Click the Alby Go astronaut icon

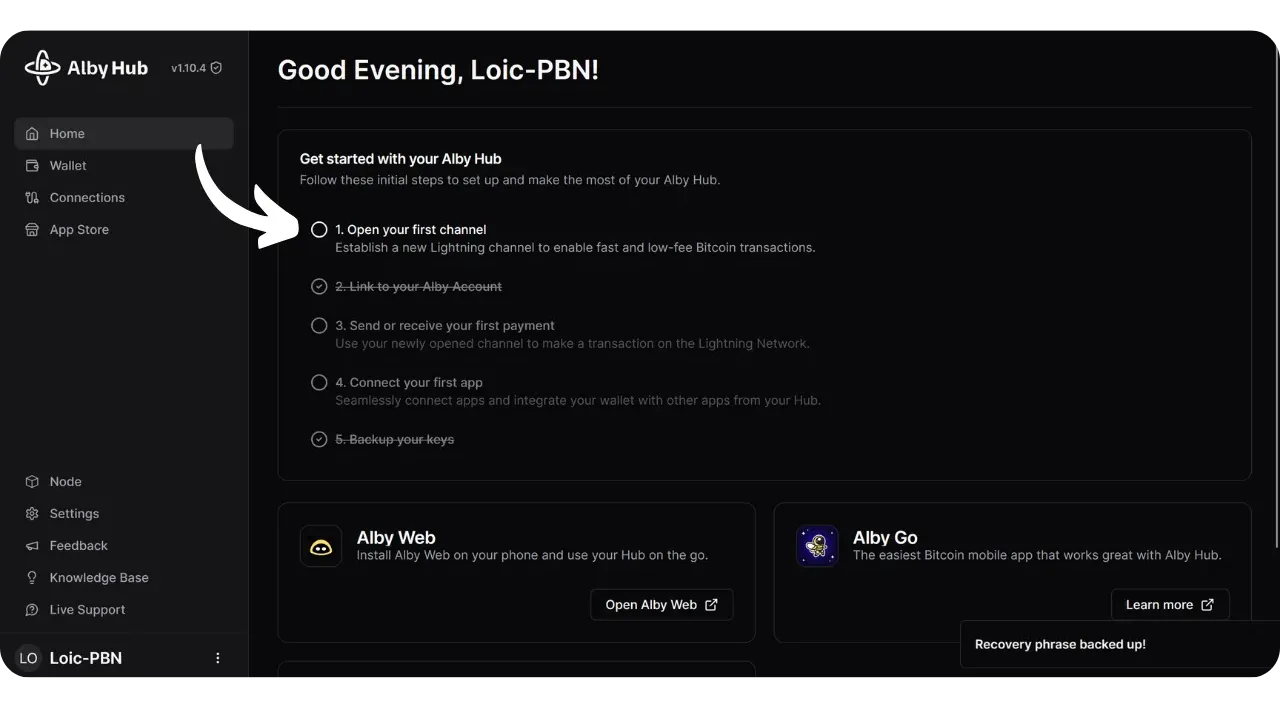point(817,547)
